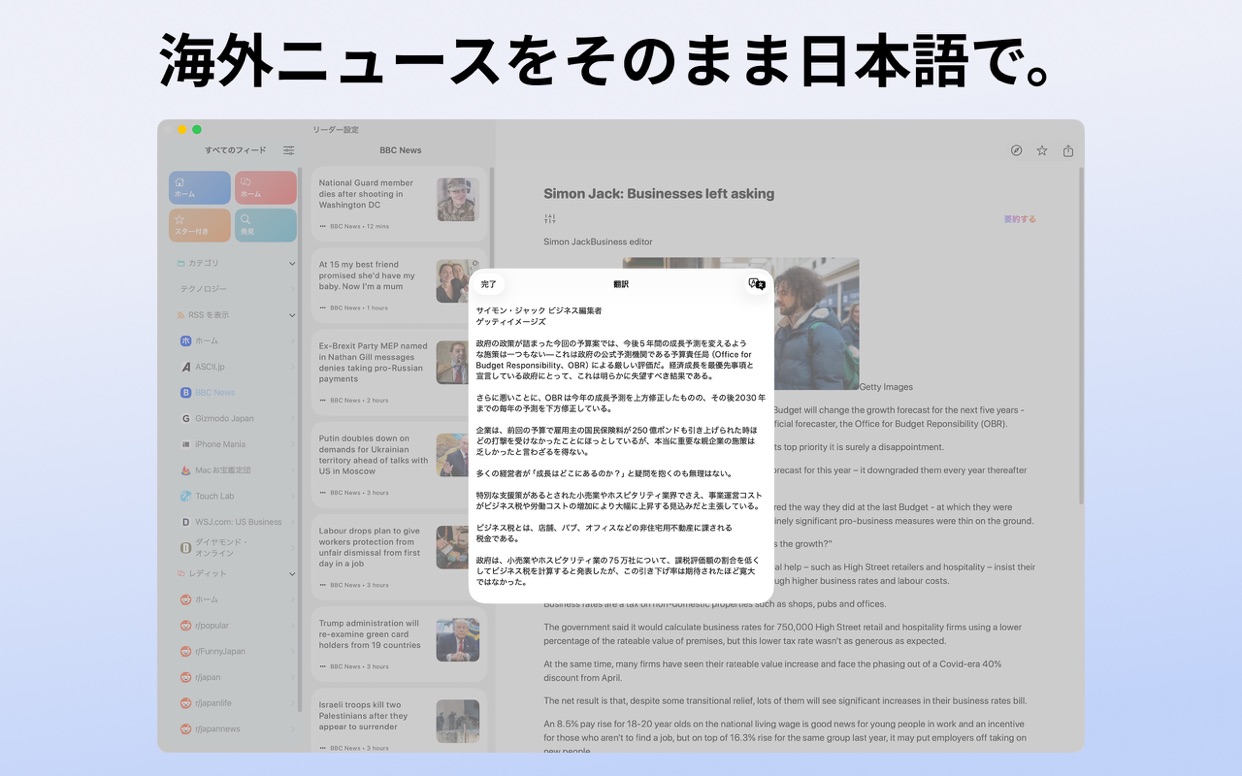Select the BBC News feed in the sidebar

pos(214,392)
